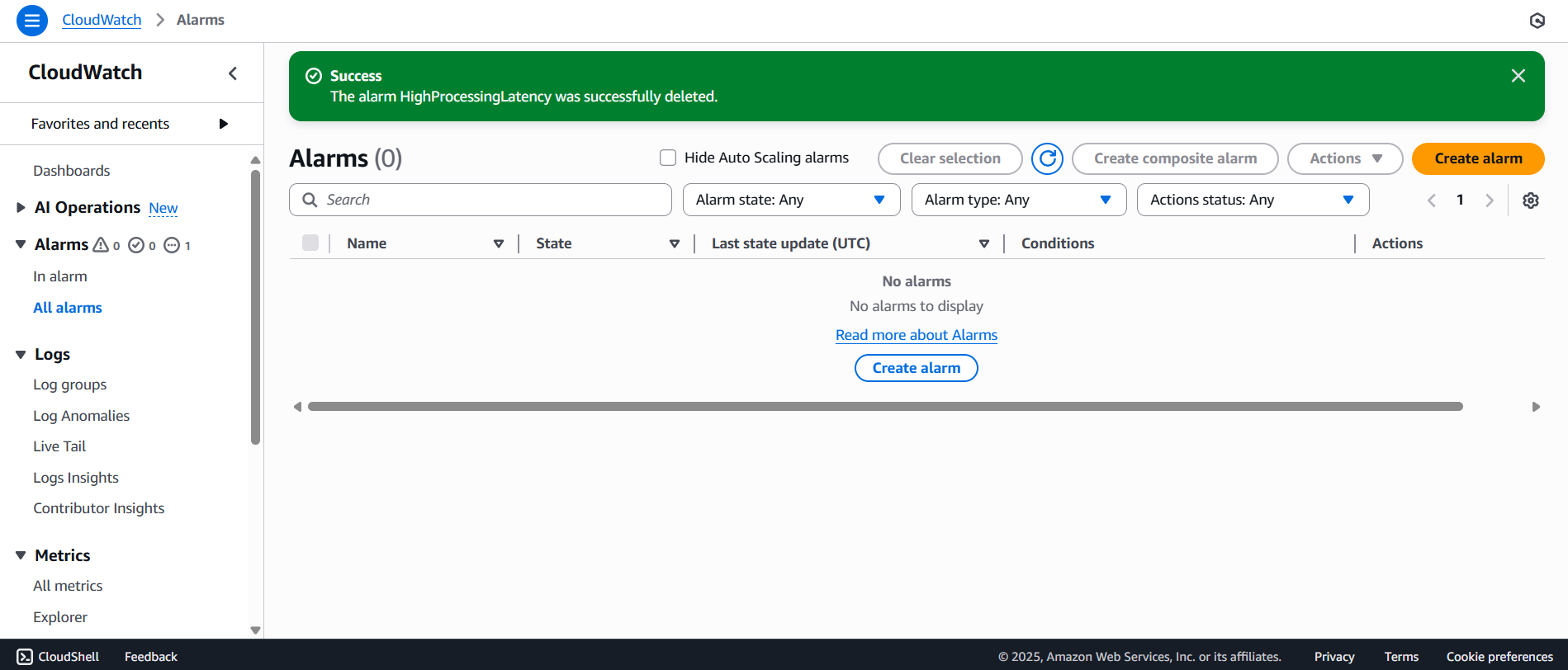Open the Actions status filter dropdown

point(1252,200)
